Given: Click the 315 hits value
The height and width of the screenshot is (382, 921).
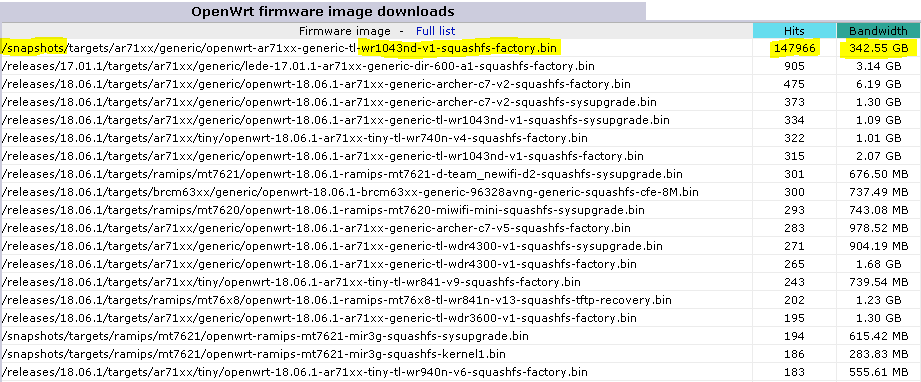Looking at the screenshot, I should (x=794, y=156).
